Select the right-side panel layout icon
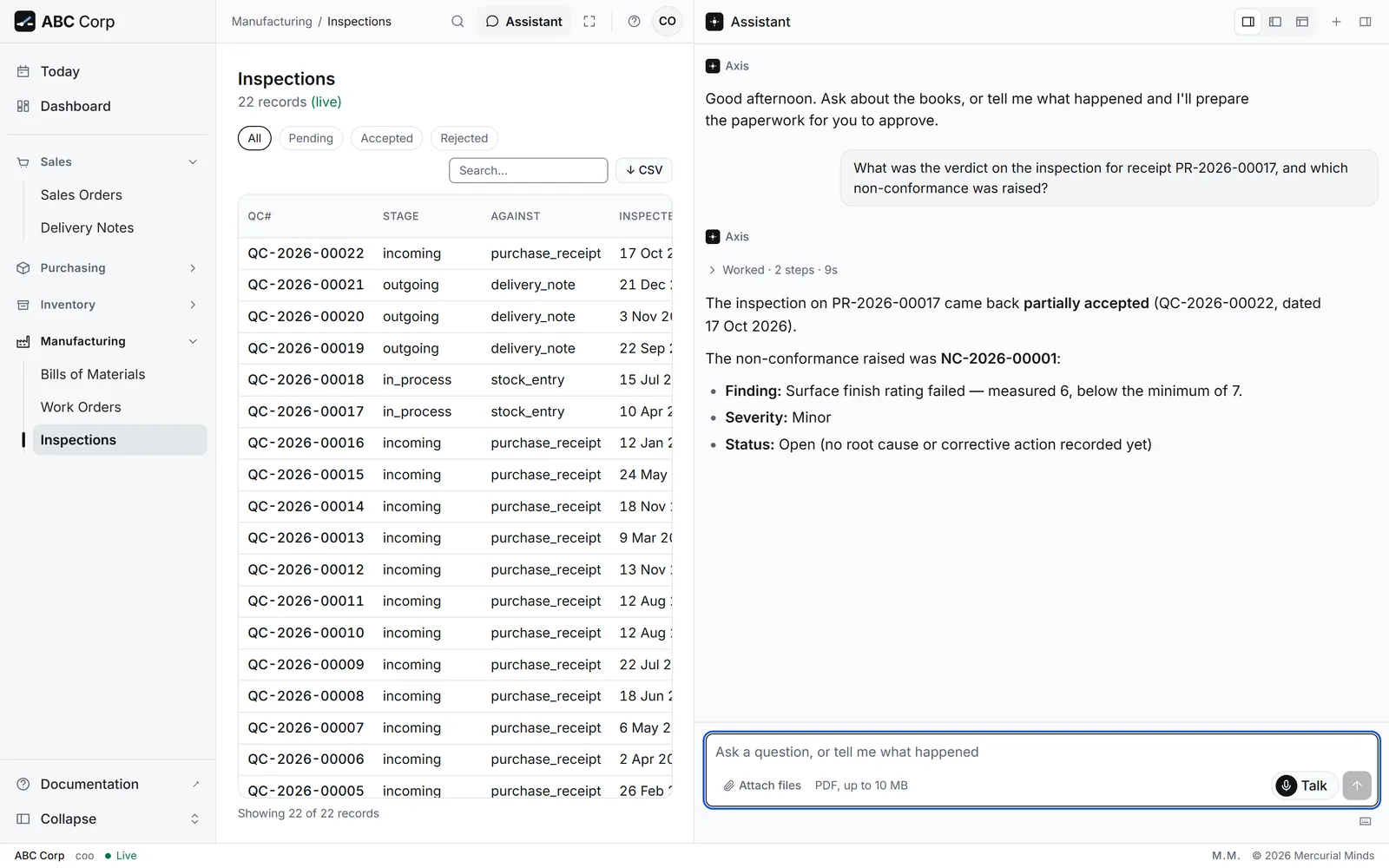1389x868 pixels. (1247, 22)
